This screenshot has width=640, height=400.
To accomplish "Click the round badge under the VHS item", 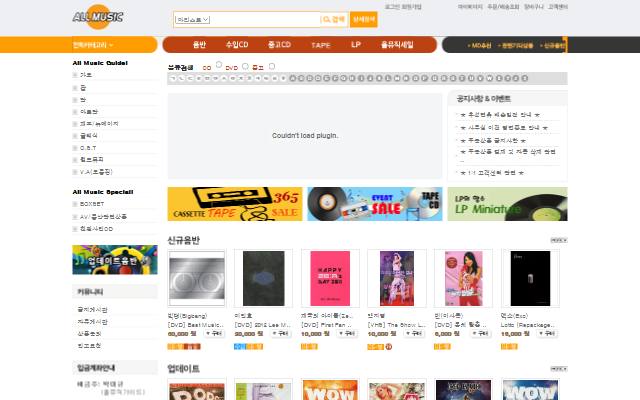I will (x=389, y=347).
